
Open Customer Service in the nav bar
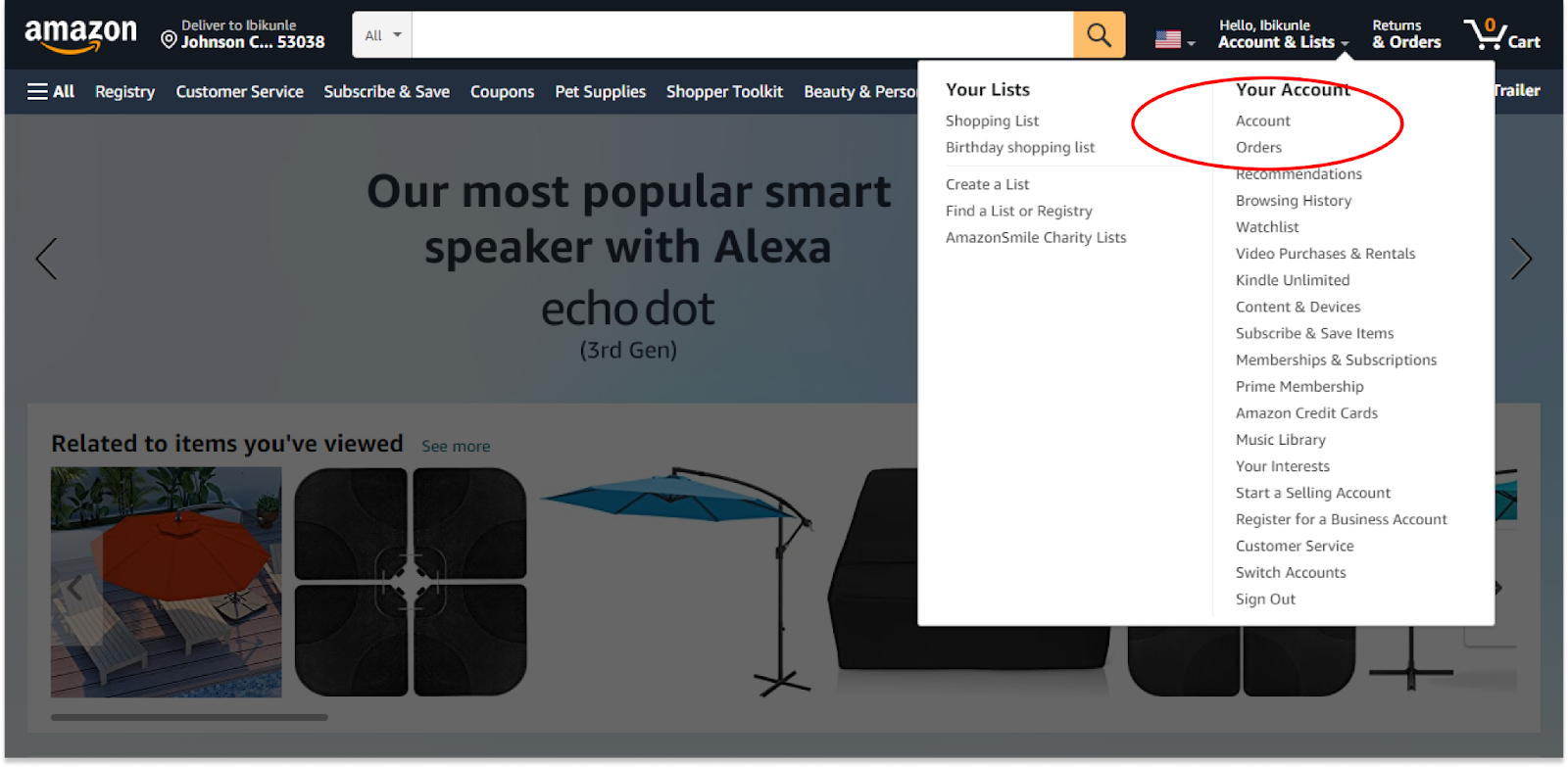tap(239, 91)
